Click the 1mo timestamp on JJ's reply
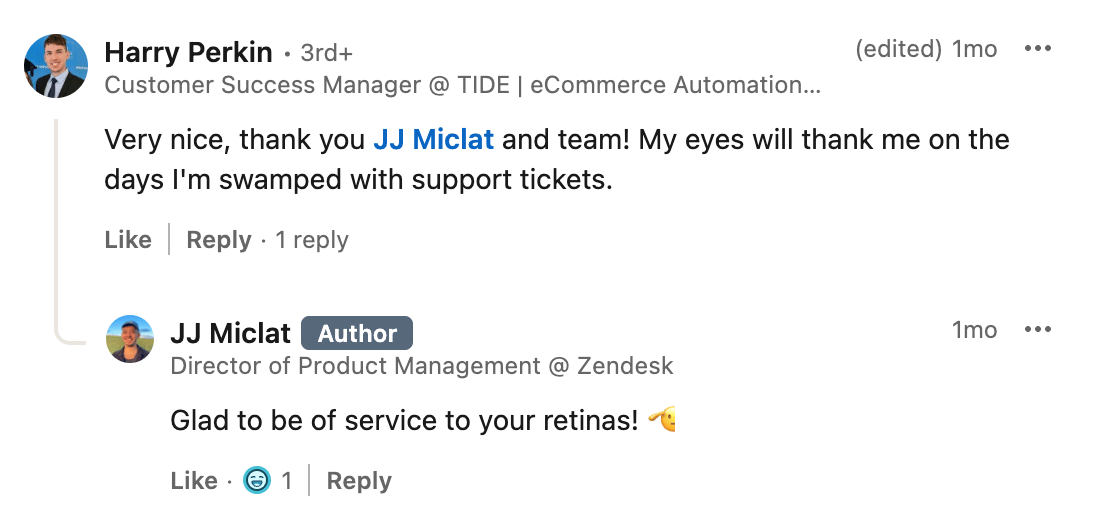Viewport: 1096px width, 524px height. [974, 330]
